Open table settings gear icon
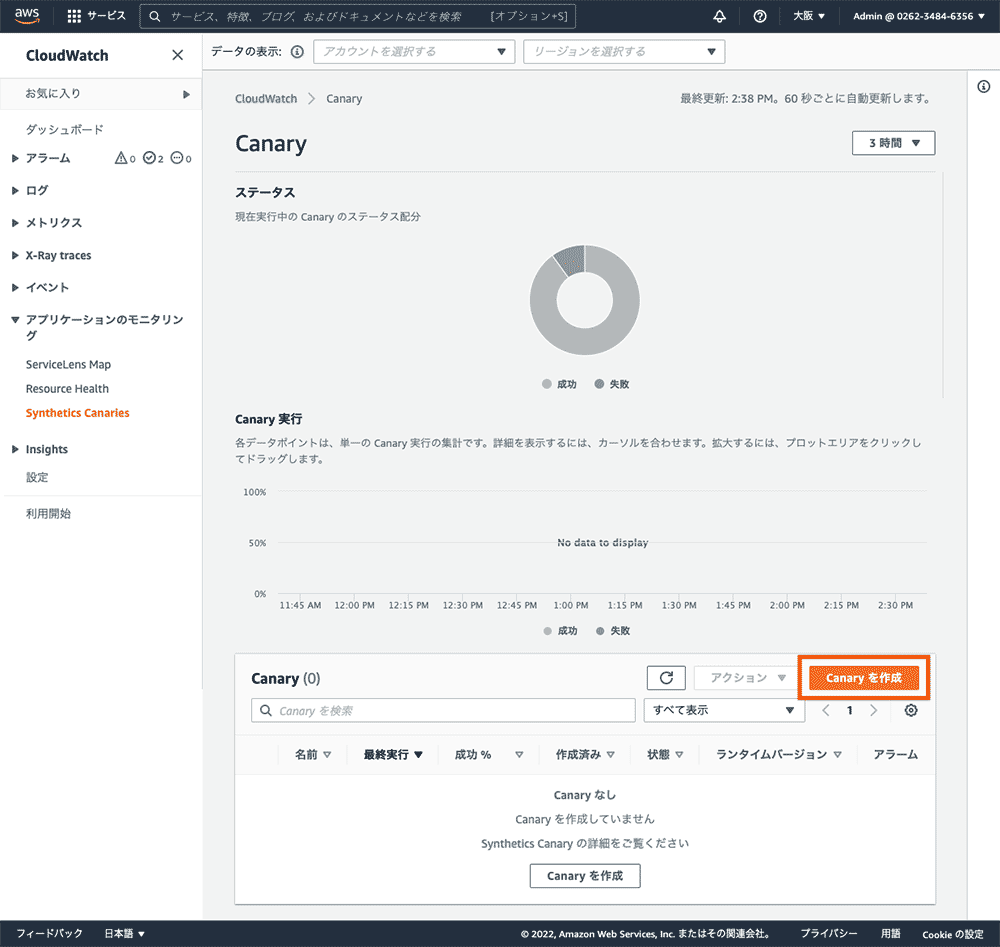1000x947 pixels. 911,710
